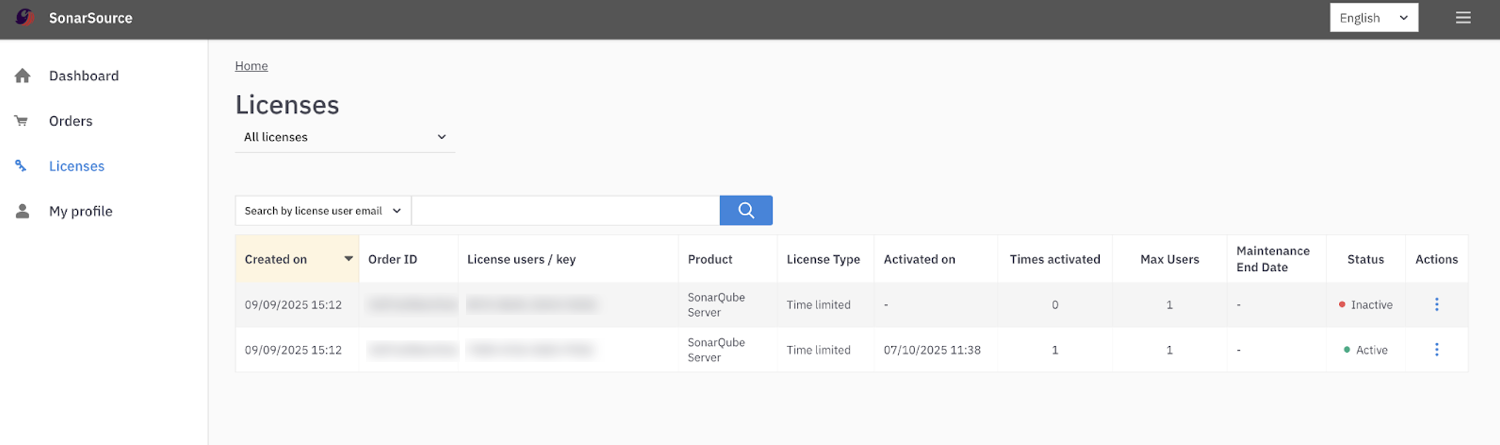
Task: Click the Status column header
Action: pos(1365,259)
